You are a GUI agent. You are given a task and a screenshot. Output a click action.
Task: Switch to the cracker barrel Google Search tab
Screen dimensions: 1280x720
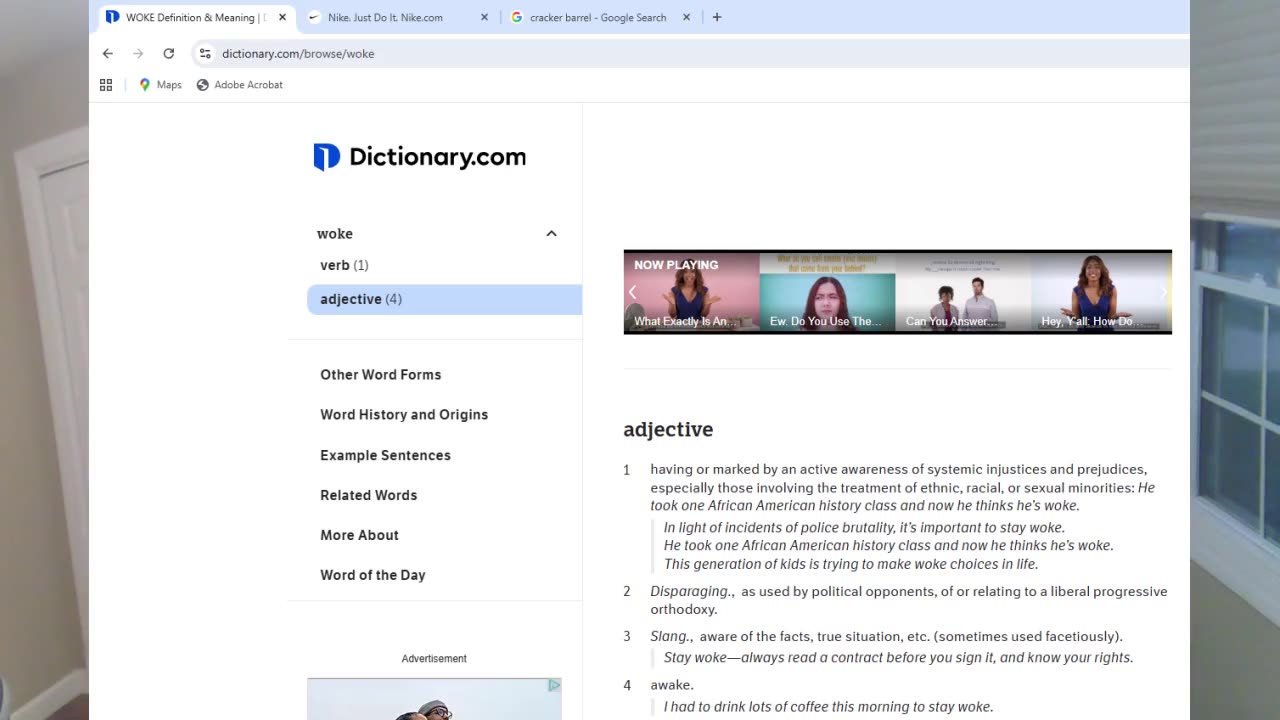click(598, 17)
